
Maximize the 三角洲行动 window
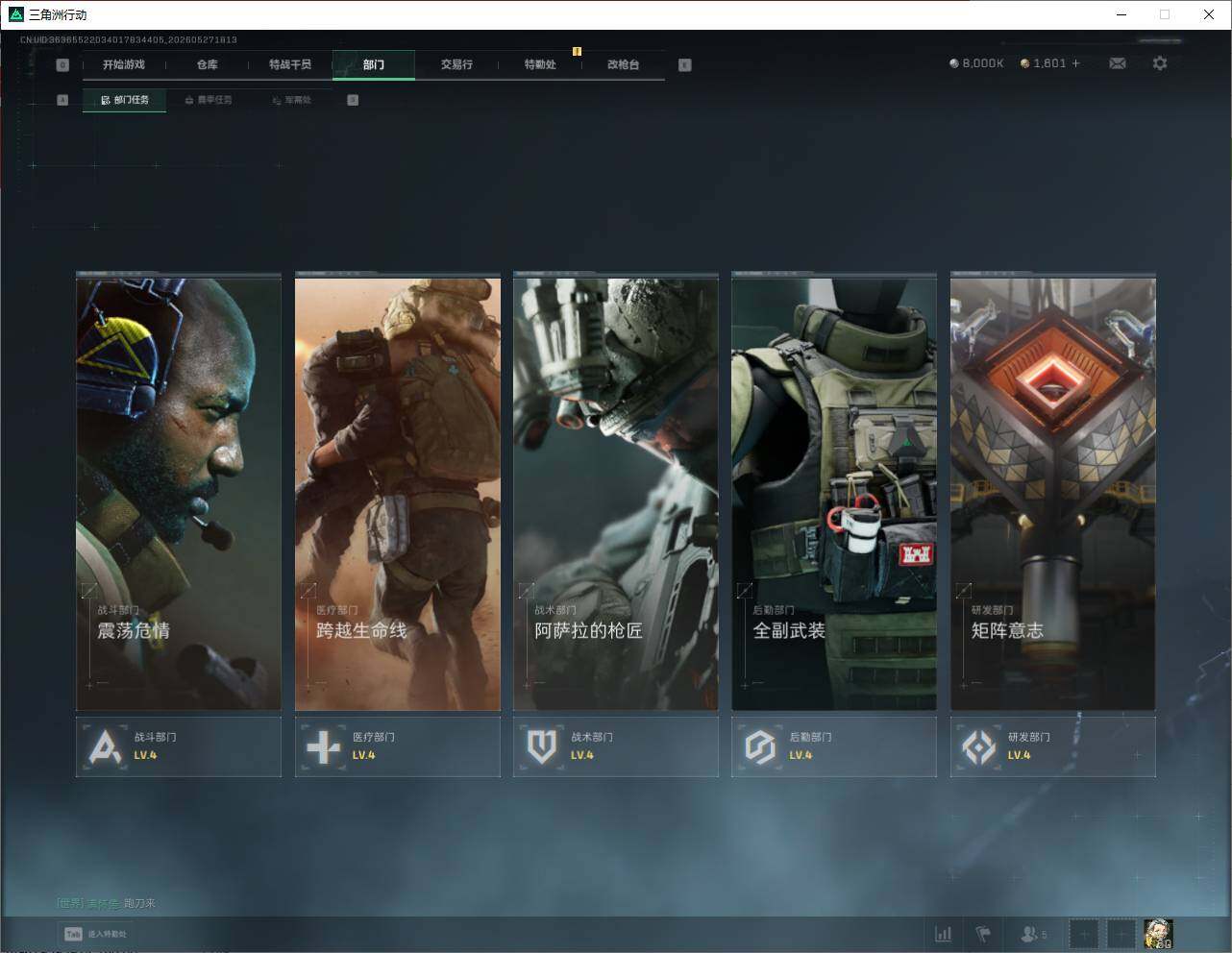(1165, 14)
